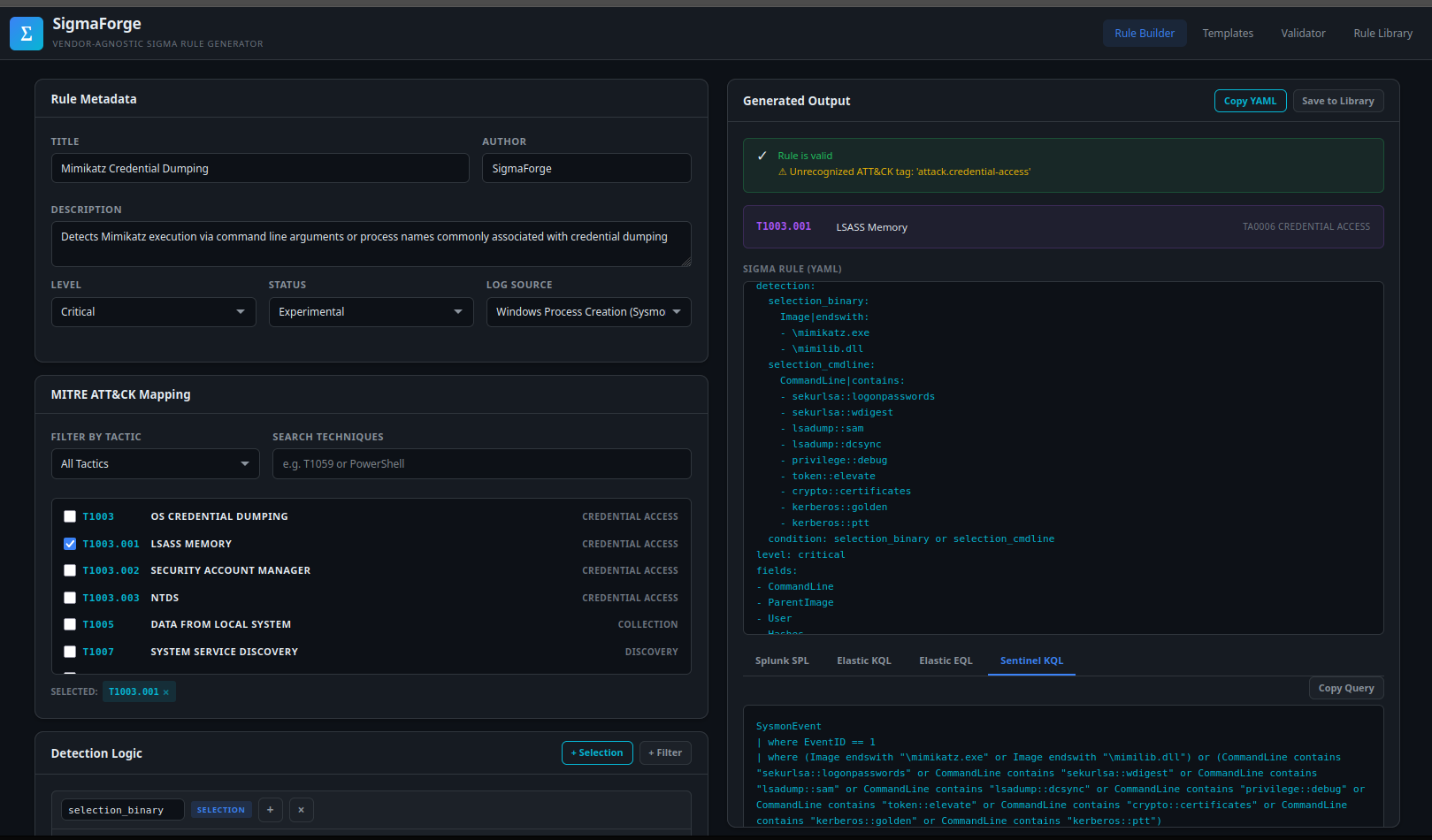
Task: Tick the T1003.003 NTDS checkbox
Action: point(70,598)
